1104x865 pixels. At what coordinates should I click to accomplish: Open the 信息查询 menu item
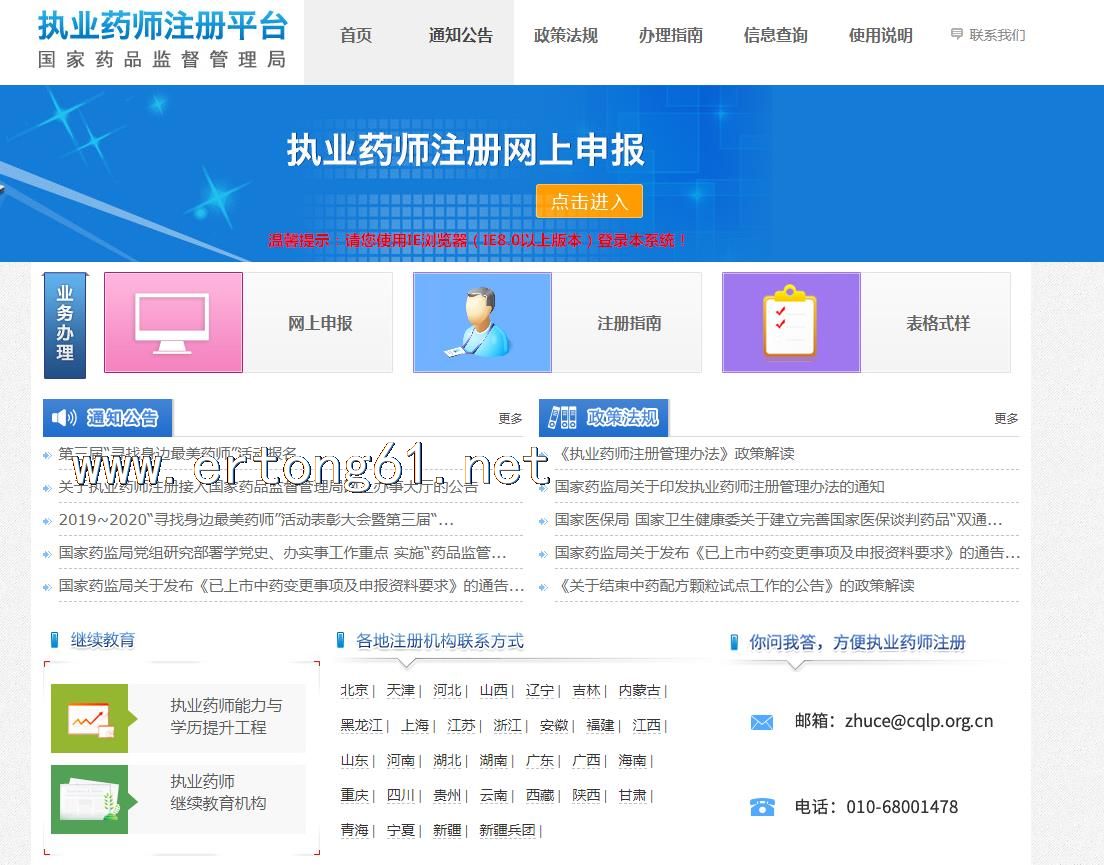pos(775,36)
